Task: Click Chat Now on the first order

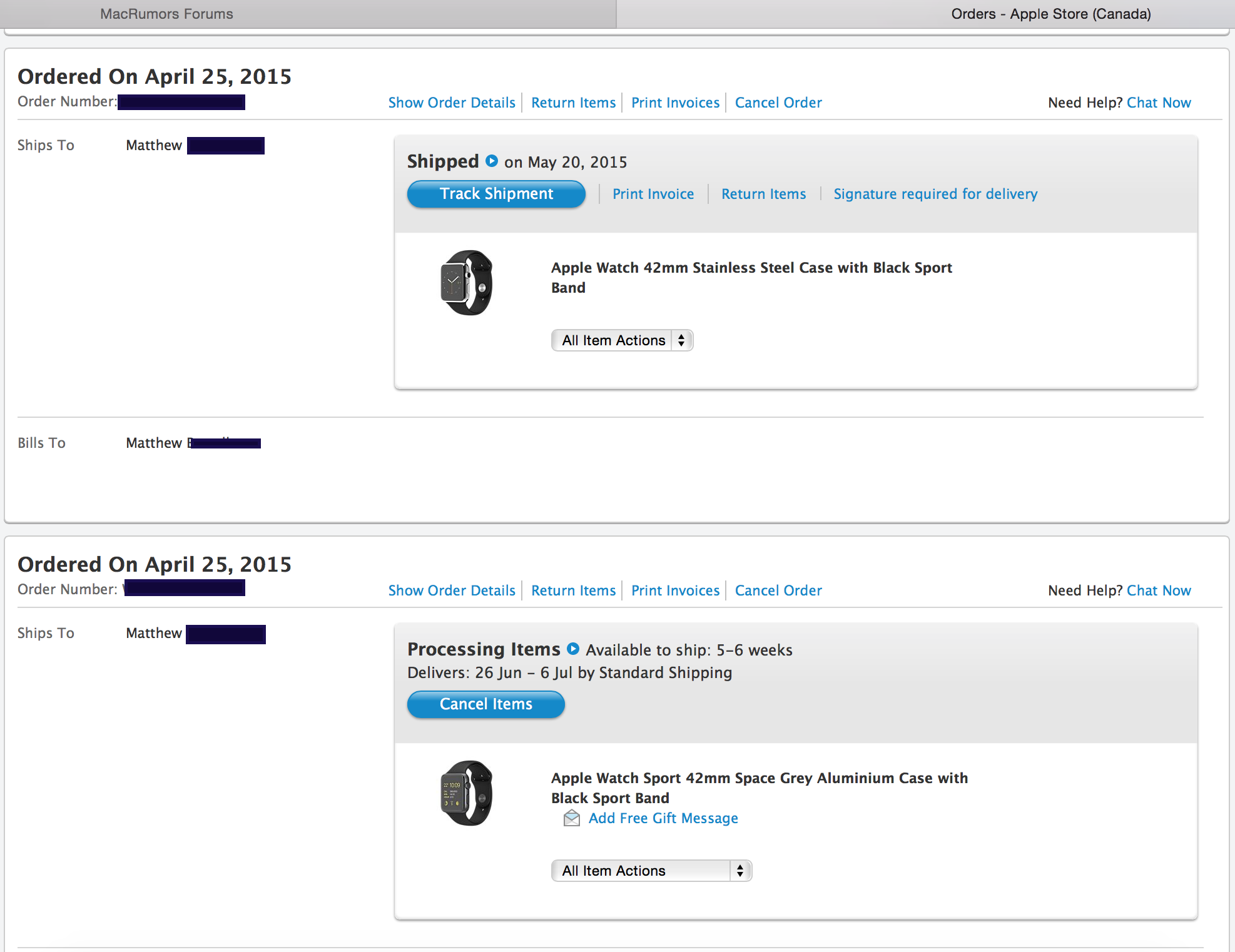Action: pos(1159,103)
